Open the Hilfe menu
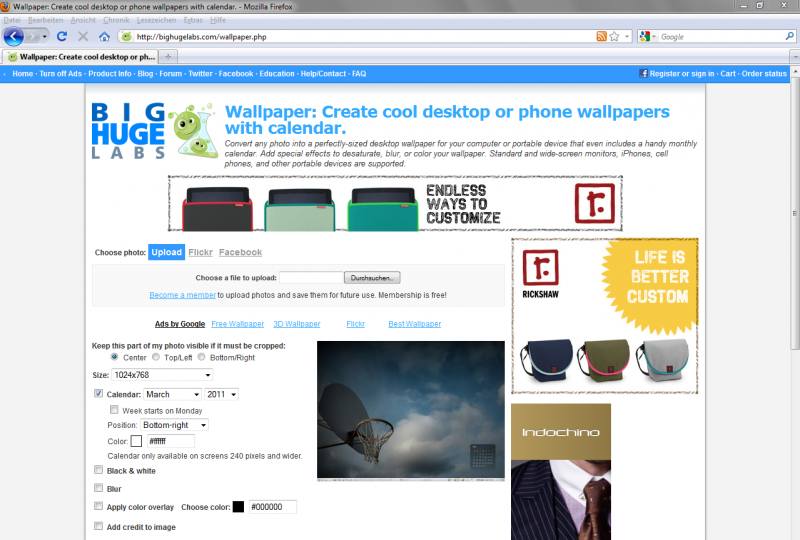800x540 pixels. 218,20
